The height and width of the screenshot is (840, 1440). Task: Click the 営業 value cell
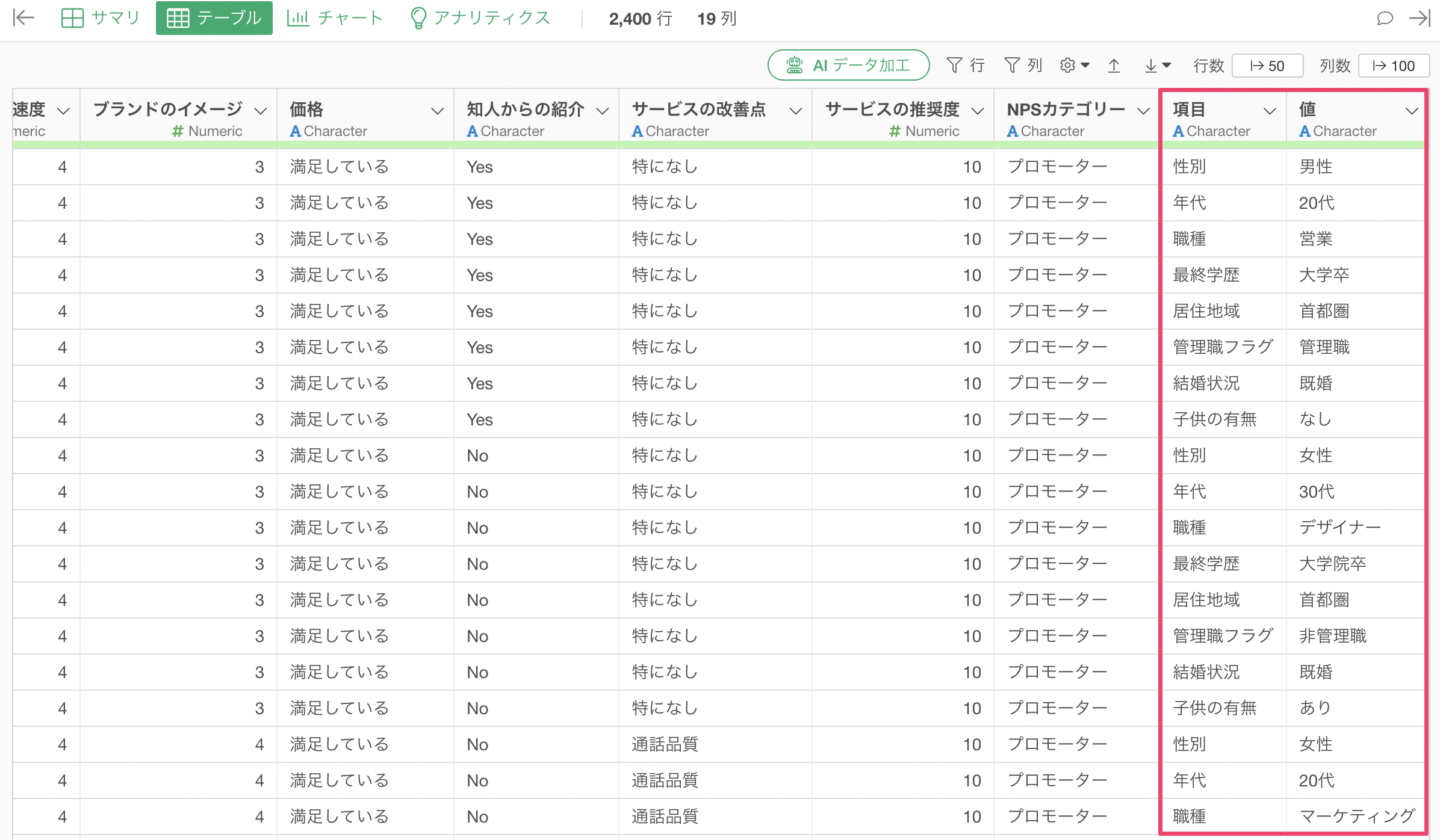tap(1356, 239)
